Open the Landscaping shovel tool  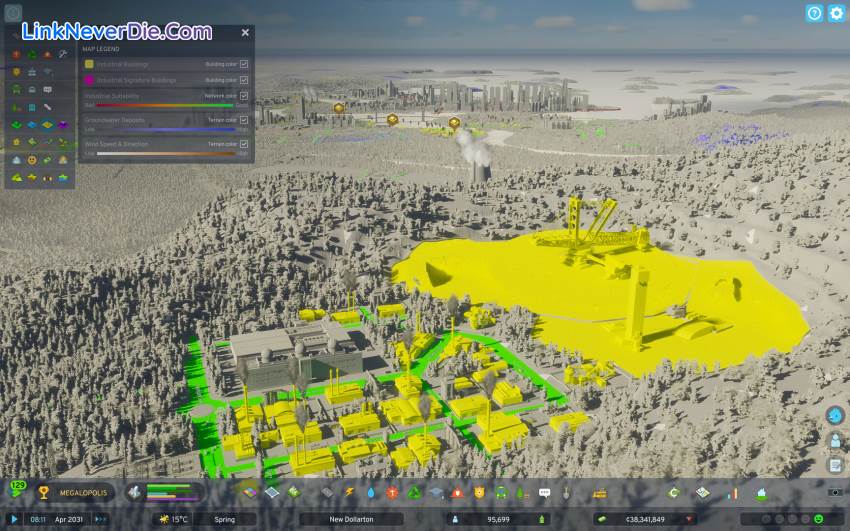[x=566, y=493]
